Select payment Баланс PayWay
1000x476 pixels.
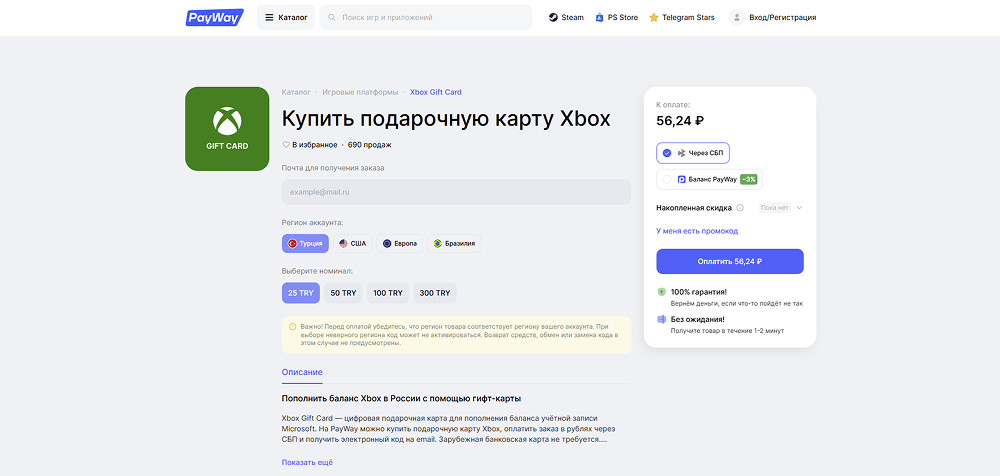[709, 179]
